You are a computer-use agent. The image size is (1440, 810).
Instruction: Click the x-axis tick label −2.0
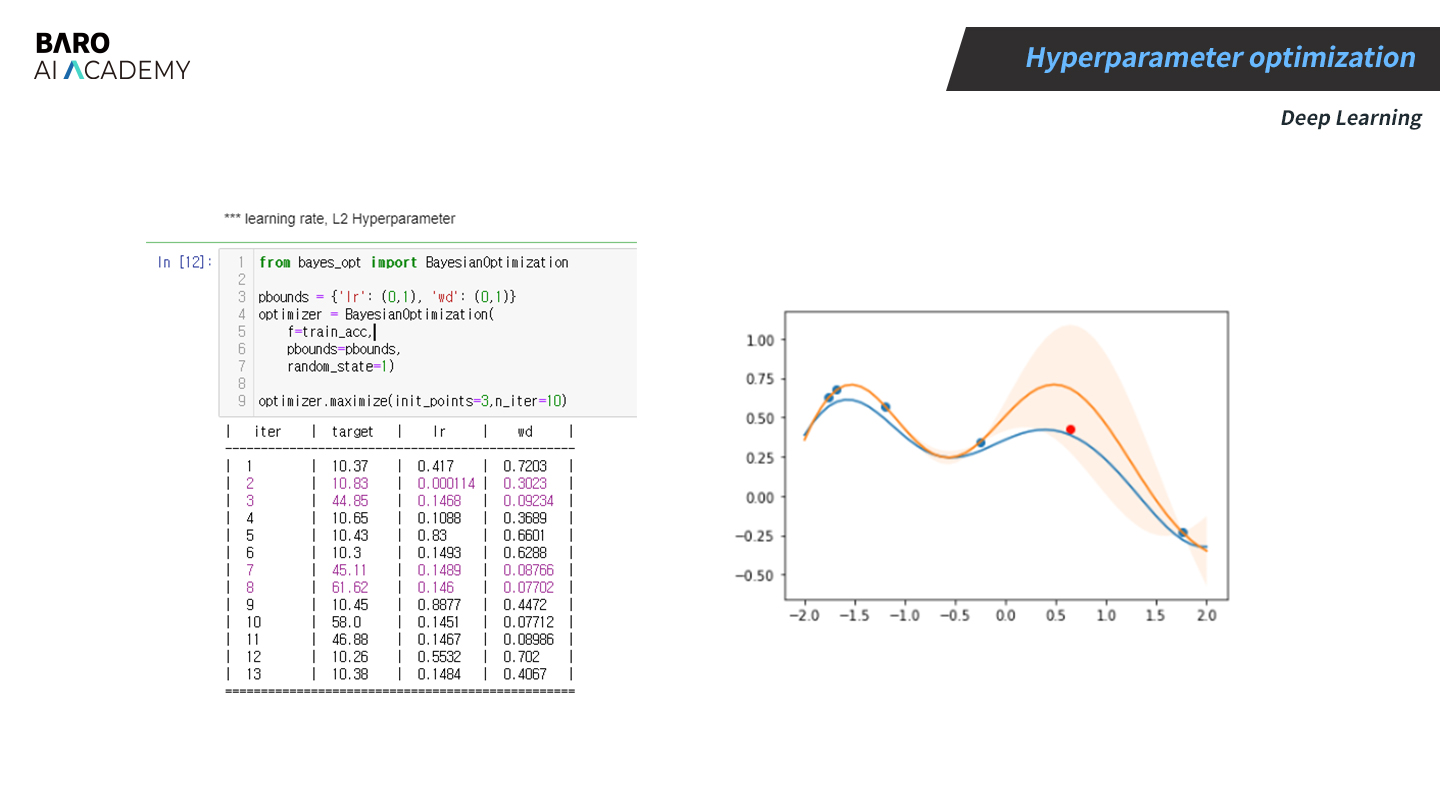click(x=804, y=615)
